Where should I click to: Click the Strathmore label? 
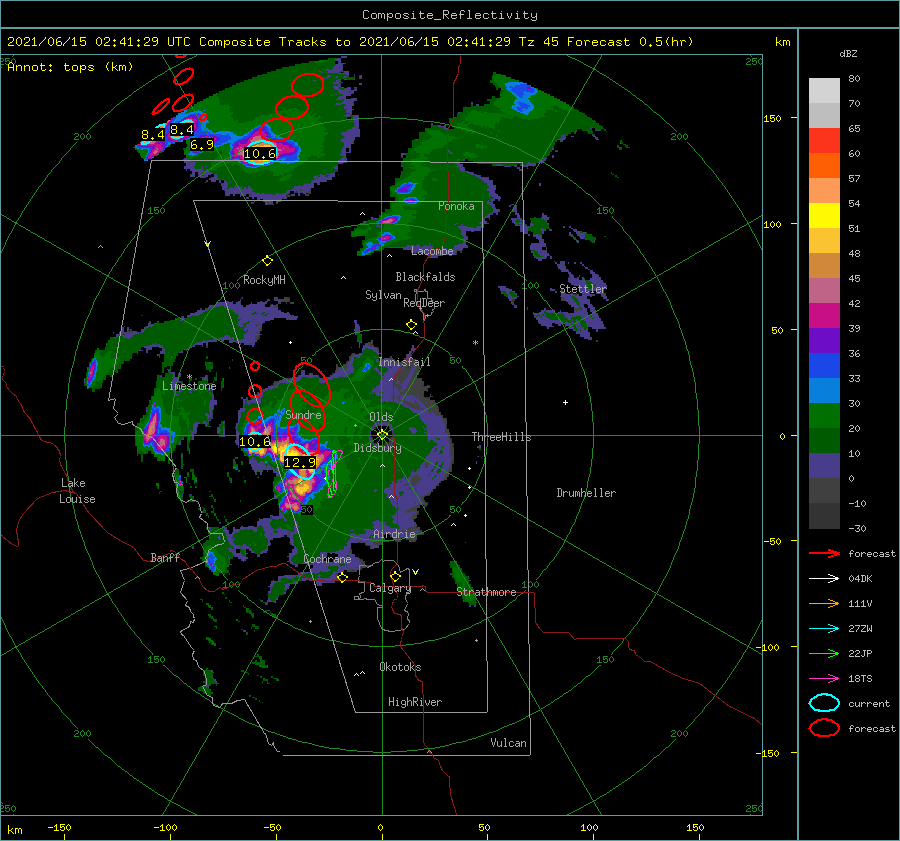[x=486, y=592]
